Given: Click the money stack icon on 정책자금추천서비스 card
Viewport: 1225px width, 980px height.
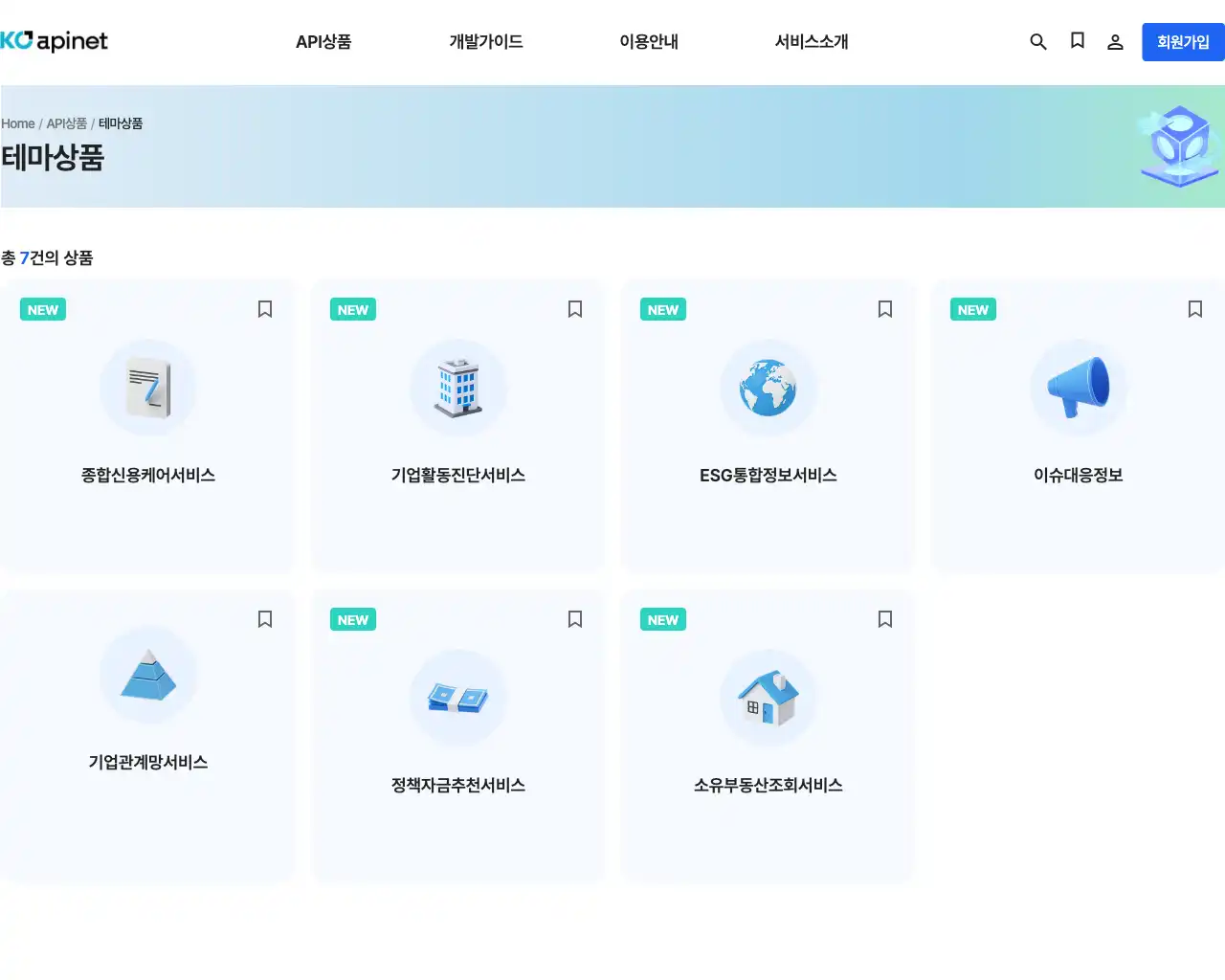Looking at the screenshot, I should tap(458, 698).
